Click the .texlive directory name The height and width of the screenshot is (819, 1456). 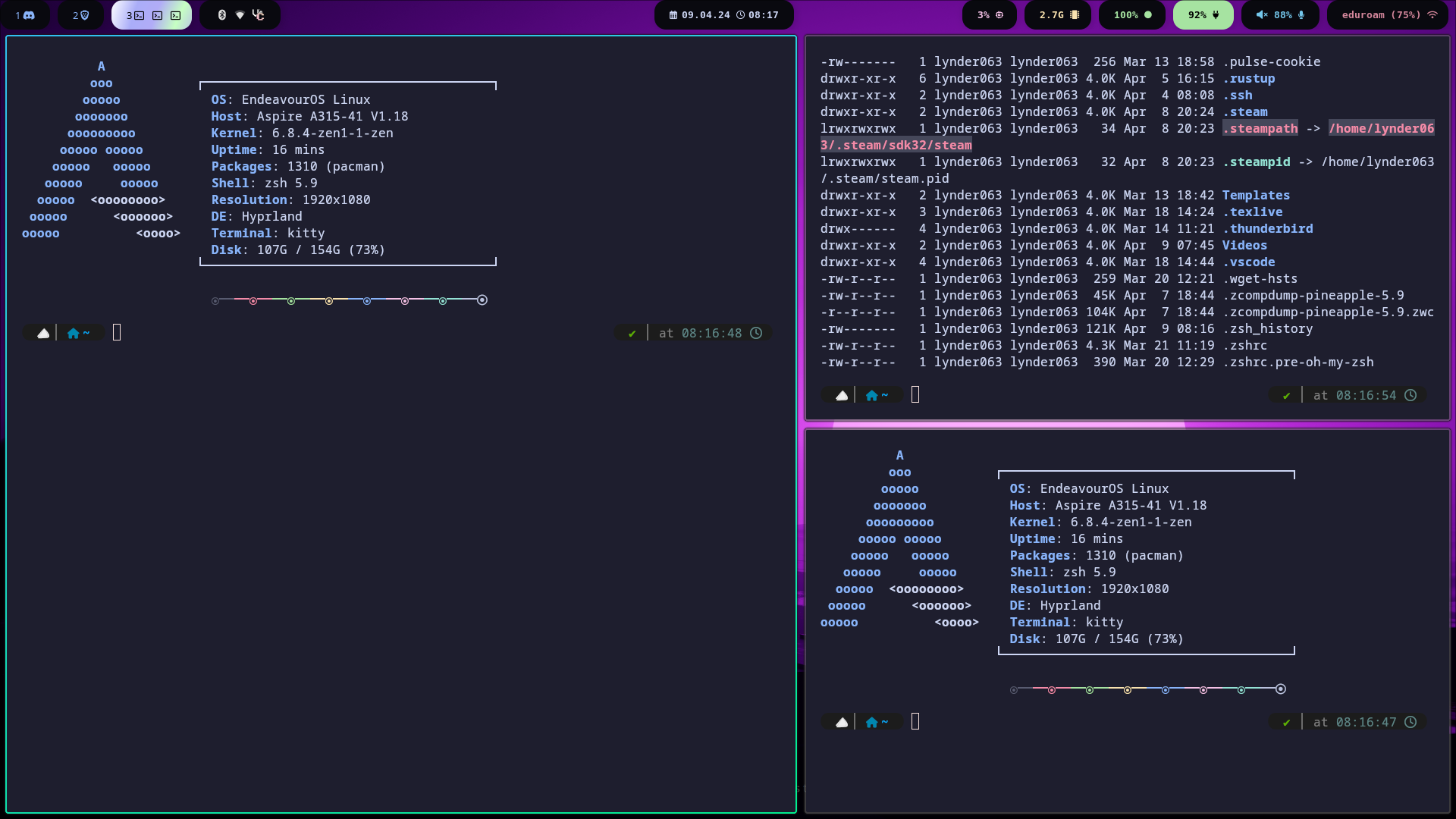1253,212
